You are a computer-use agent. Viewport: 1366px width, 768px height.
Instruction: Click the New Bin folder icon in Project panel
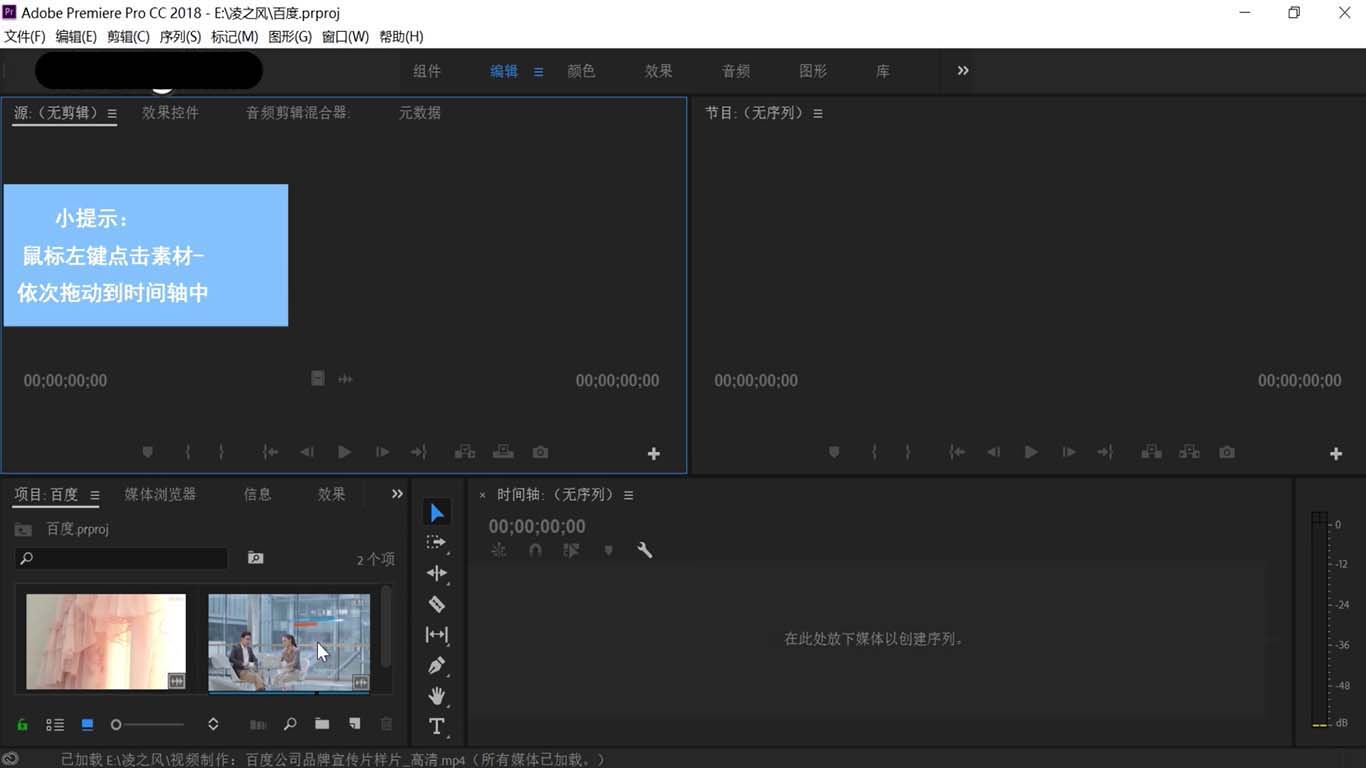pos(322,723)
